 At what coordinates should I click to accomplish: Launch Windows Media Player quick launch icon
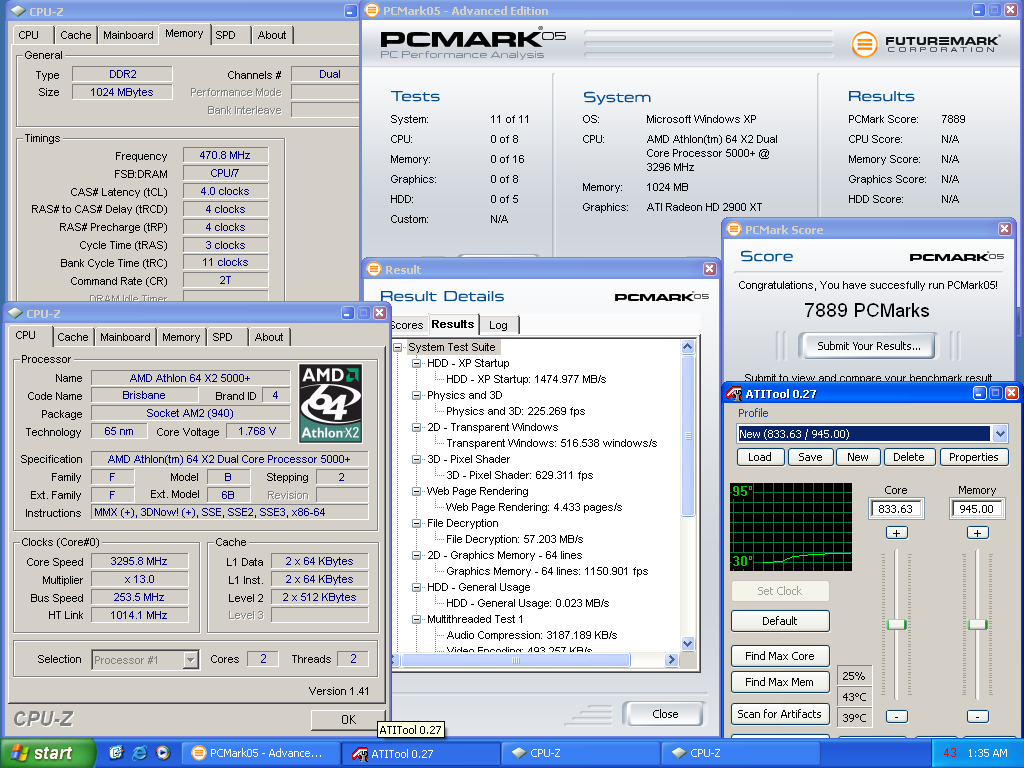click(163, 753)
